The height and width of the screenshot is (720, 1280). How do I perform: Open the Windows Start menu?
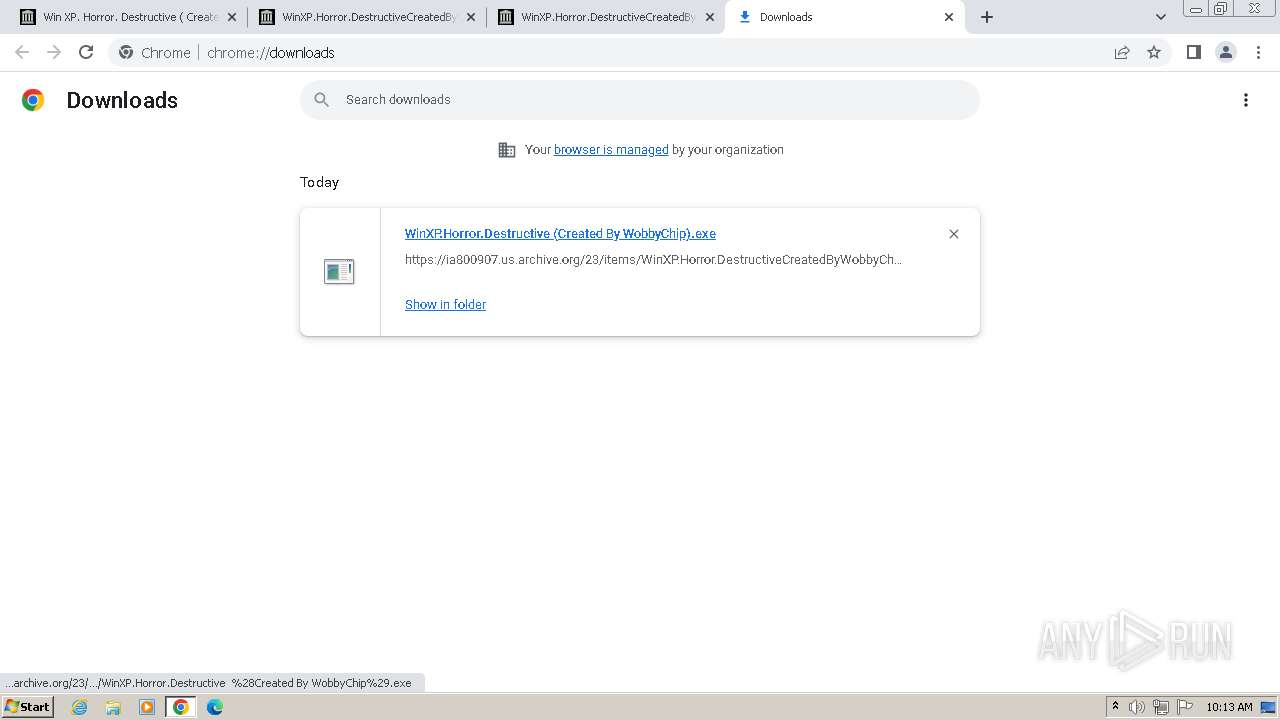coord(28,707)
